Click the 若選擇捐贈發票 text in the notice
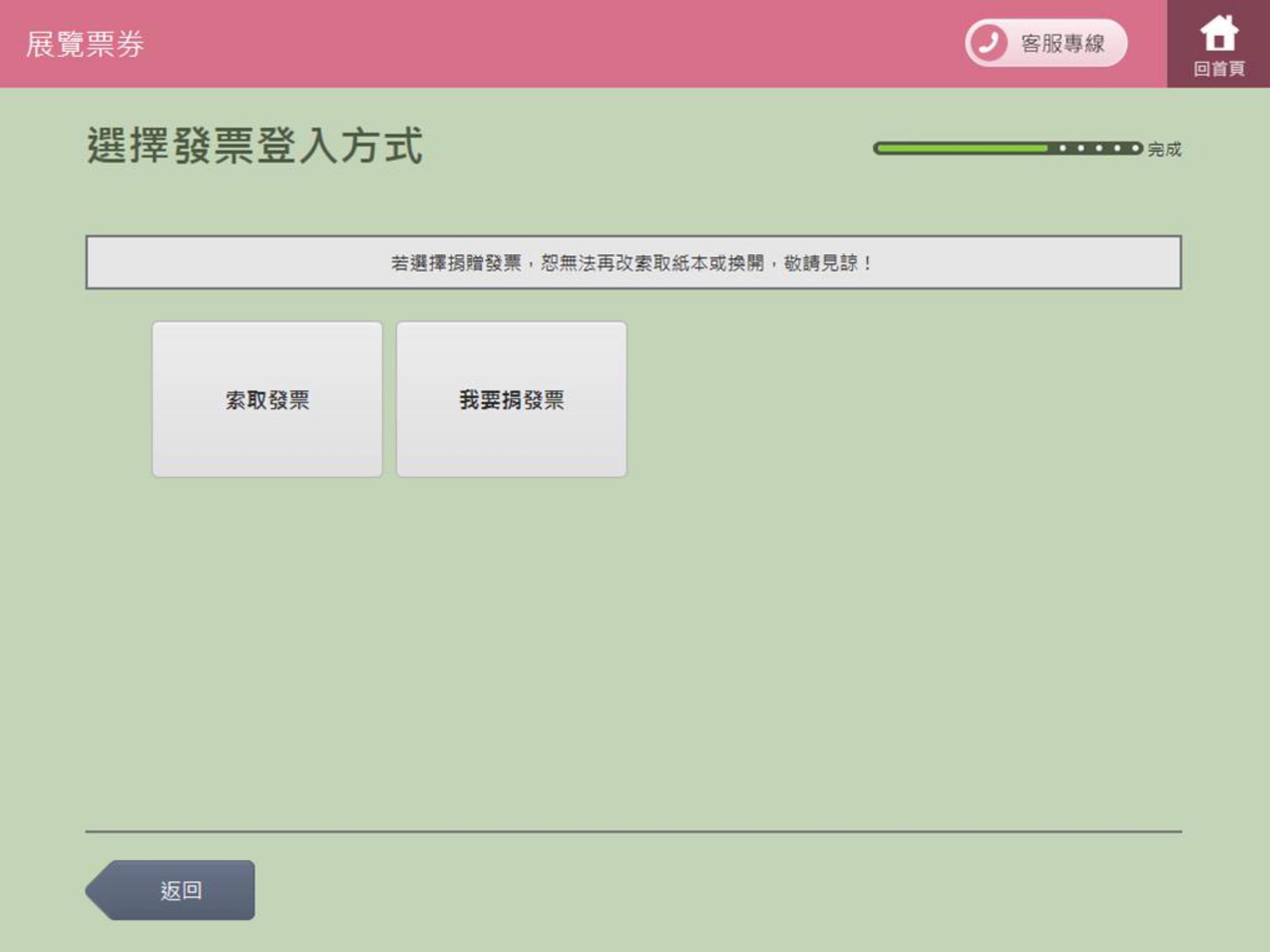 click(x=456, y=263)
